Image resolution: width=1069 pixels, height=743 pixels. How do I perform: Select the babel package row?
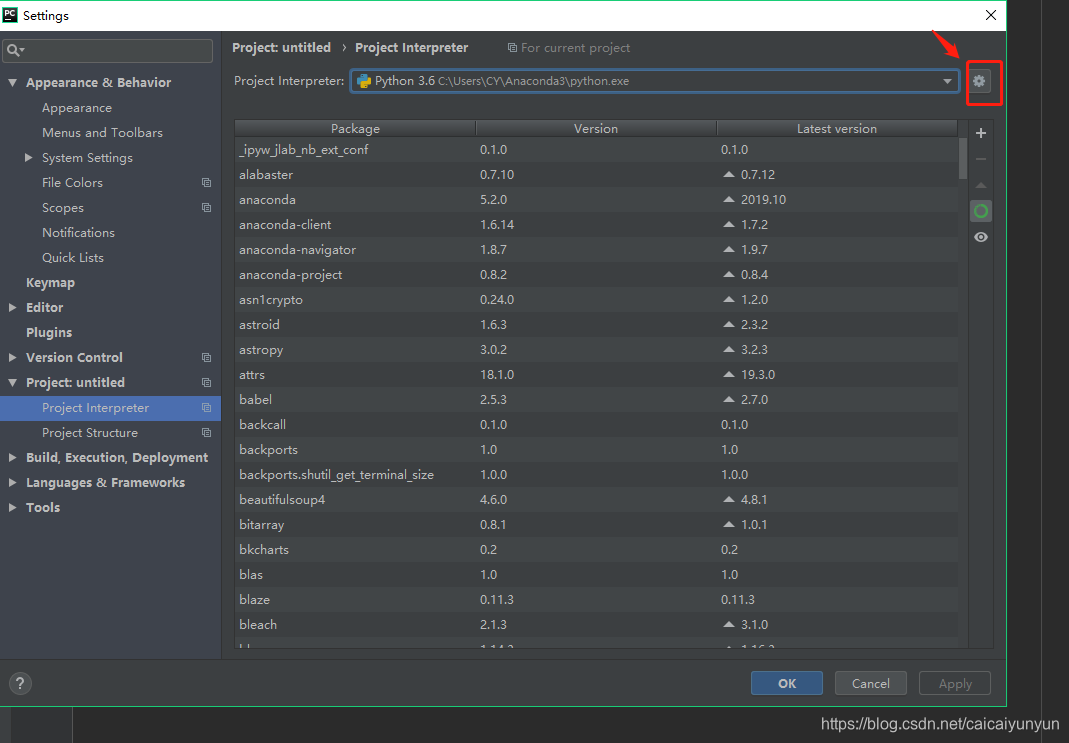597,399
